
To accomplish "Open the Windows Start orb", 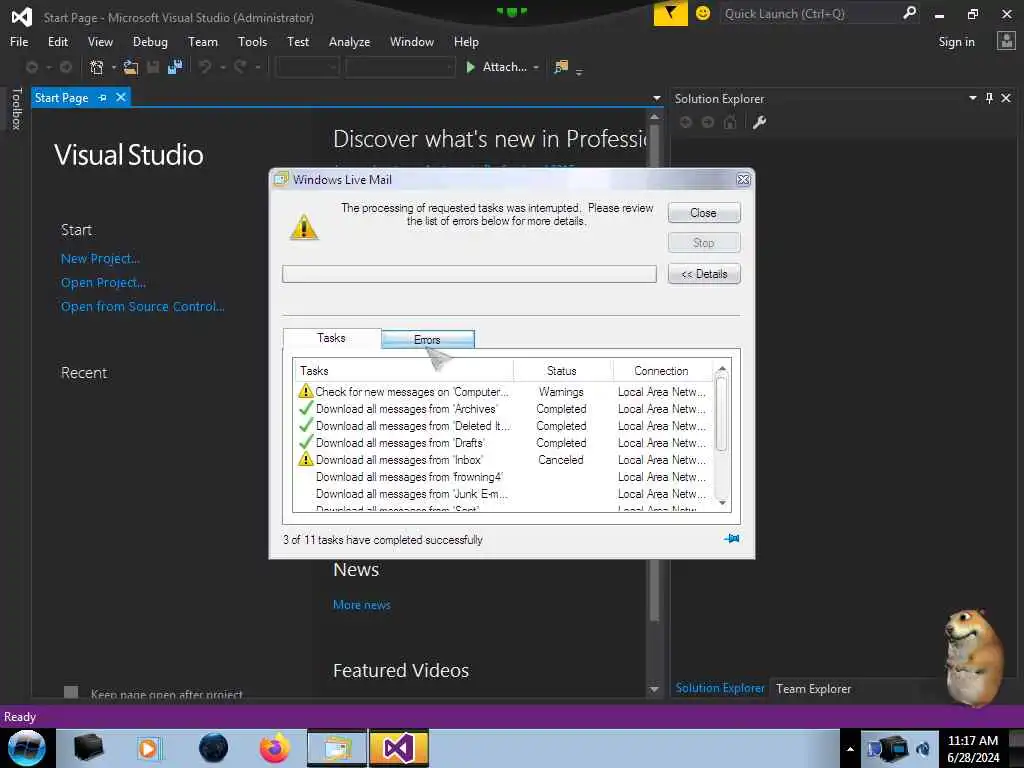I will coord(27,748).
